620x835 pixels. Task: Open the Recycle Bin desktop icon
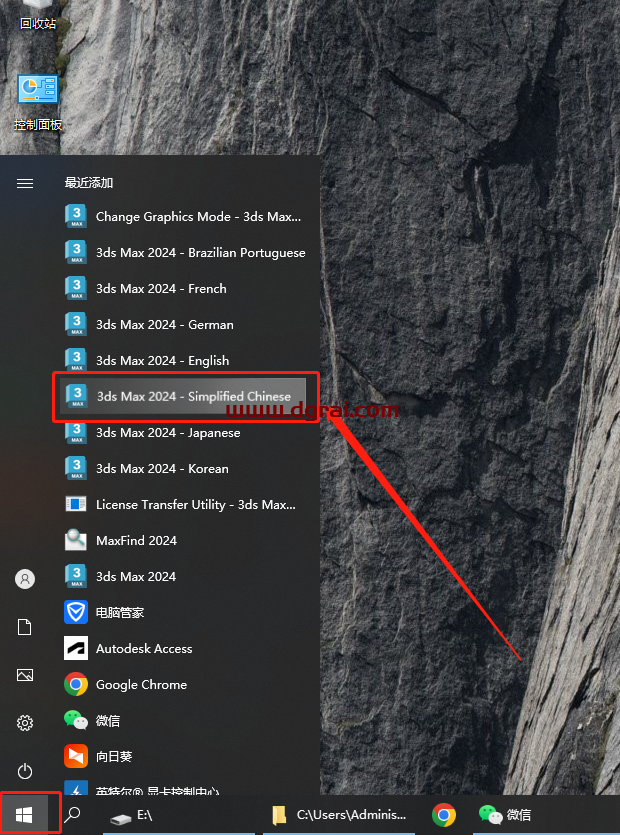pos(38,14)
